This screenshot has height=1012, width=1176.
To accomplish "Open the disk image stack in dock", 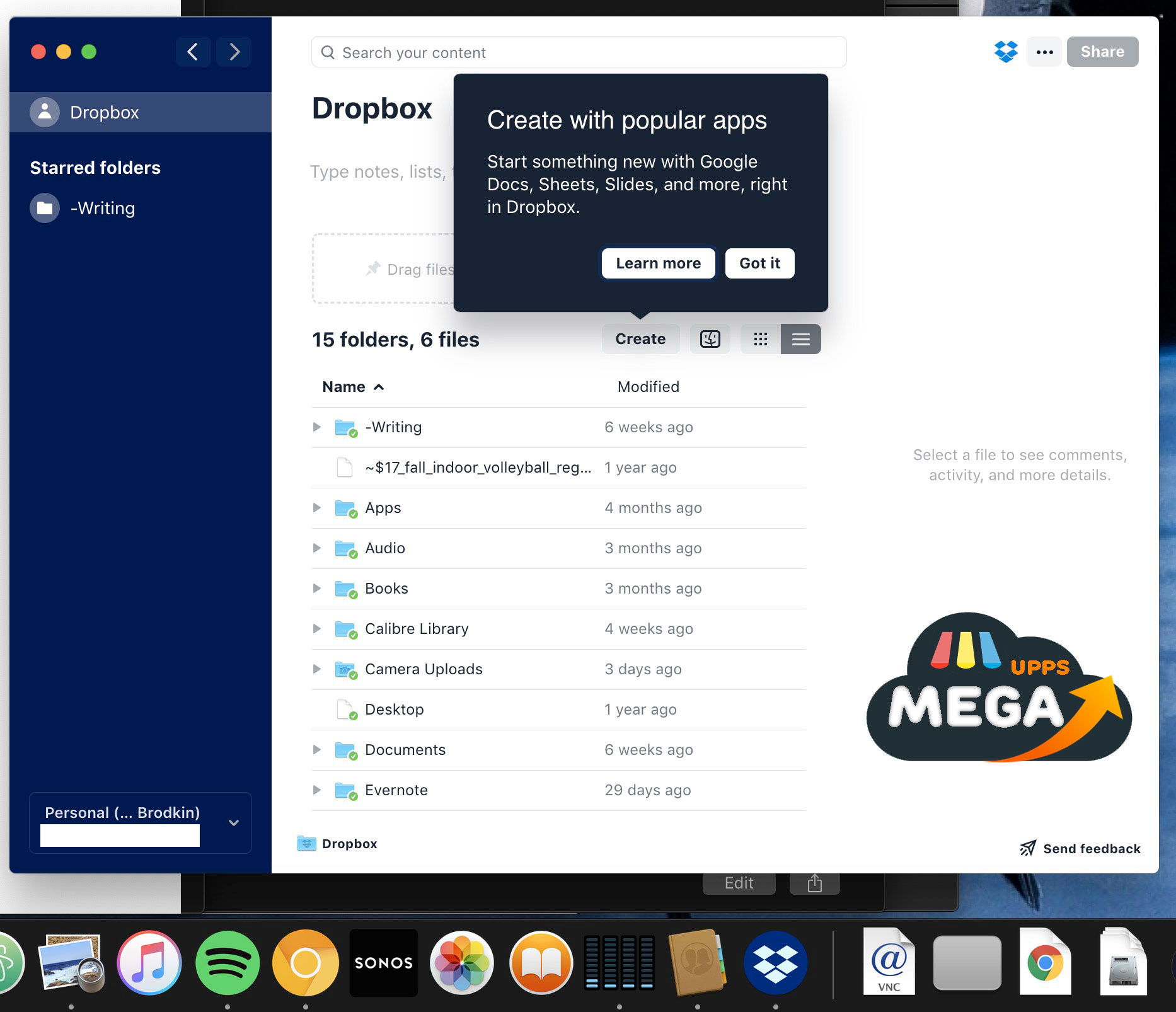I will click(x=1124, y=962).
